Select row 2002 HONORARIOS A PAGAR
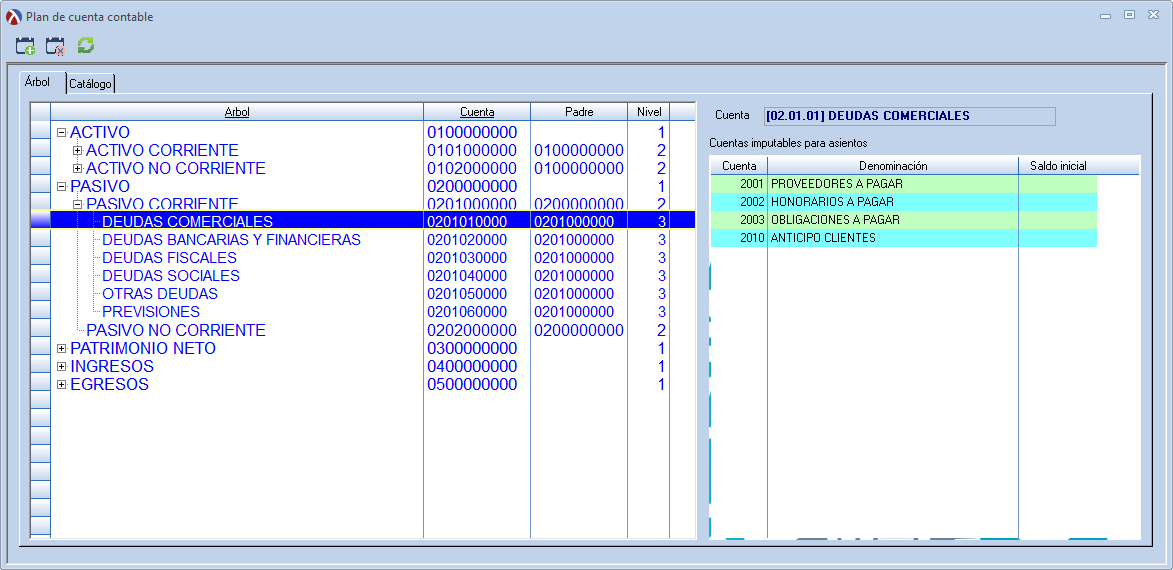Screen dimensions: 1173x570 904,201
